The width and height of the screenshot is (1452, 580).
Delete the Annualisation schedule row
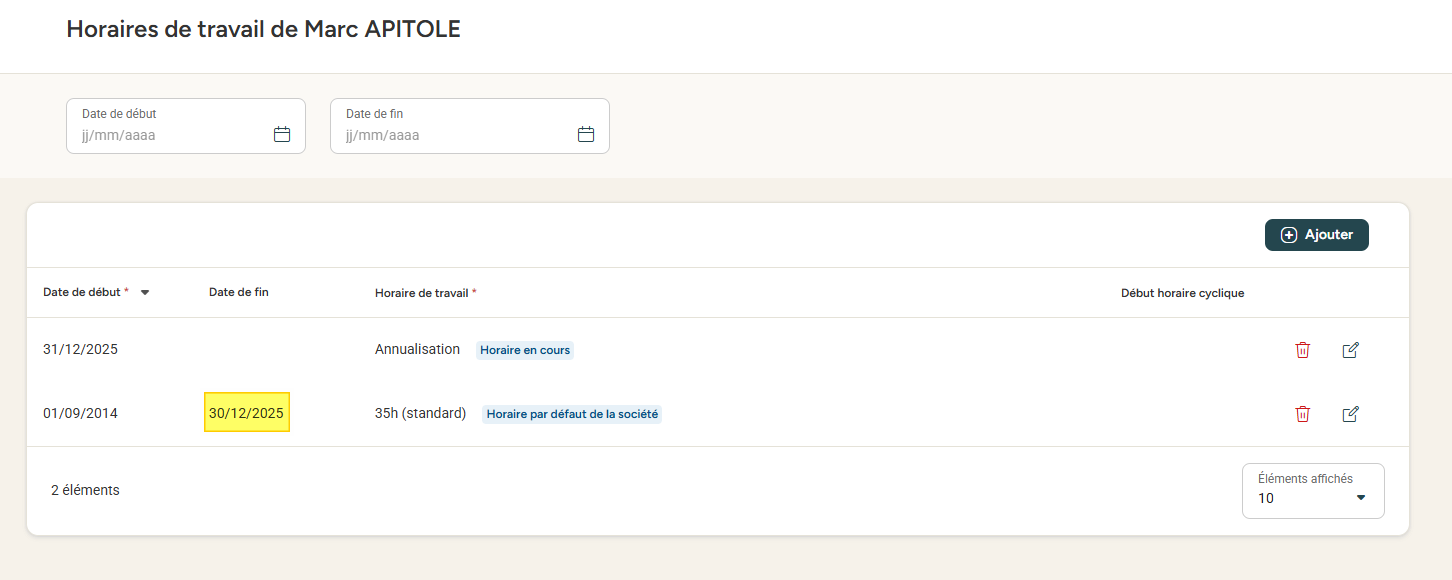(1302, 350)
